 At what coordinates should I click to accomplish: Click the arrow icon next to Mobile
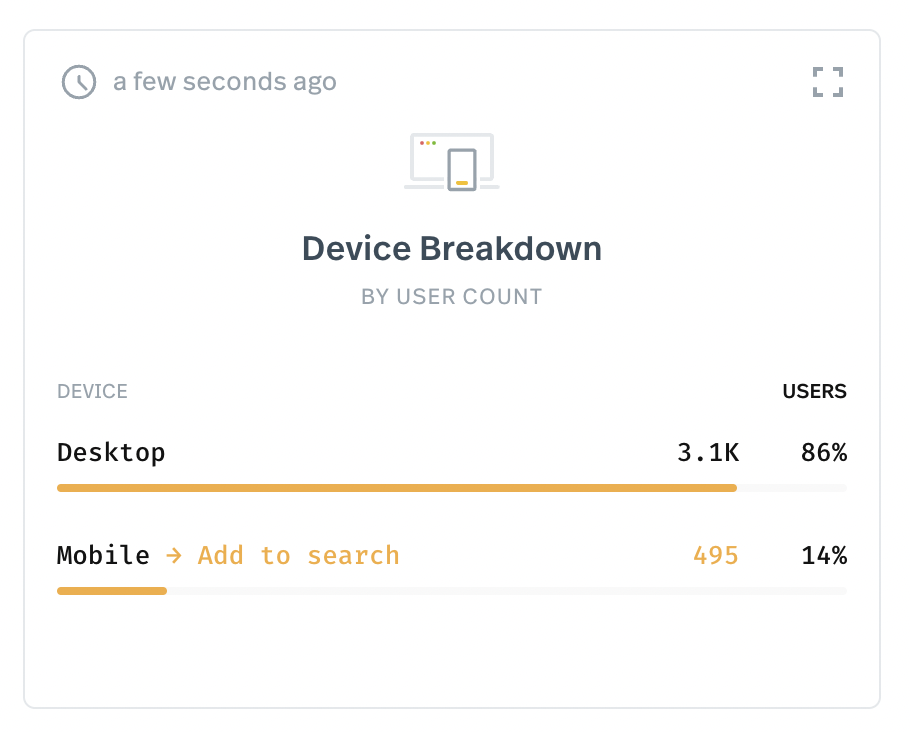pos(174,556)
